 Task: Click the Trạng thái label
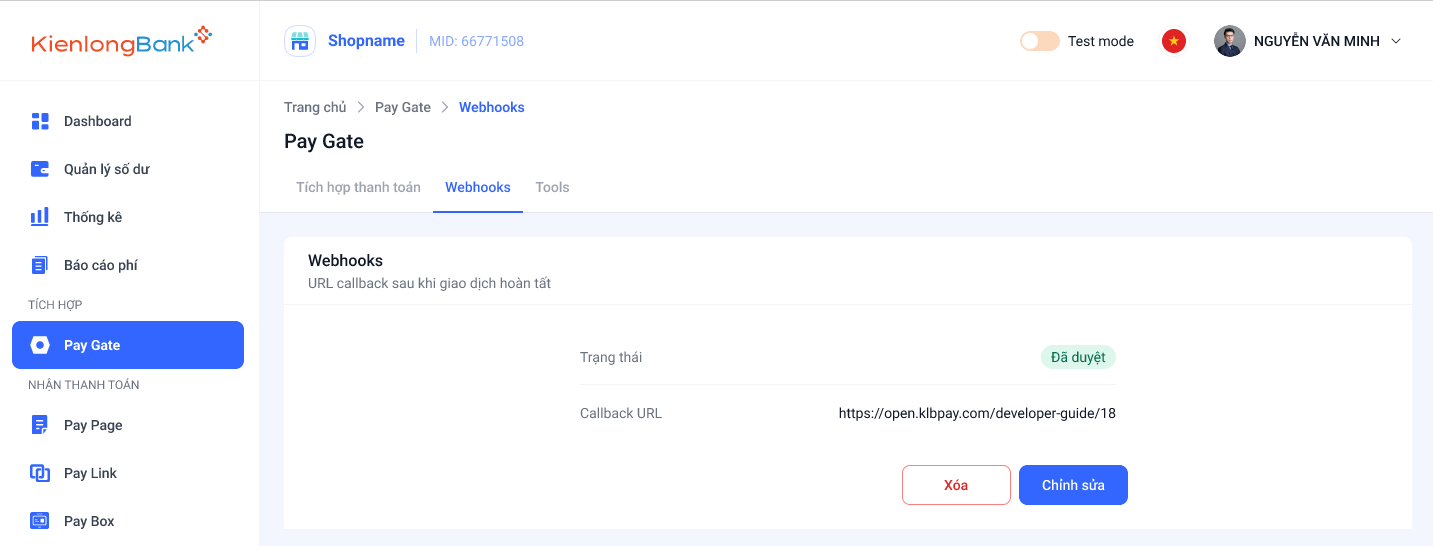click(611, 357)
